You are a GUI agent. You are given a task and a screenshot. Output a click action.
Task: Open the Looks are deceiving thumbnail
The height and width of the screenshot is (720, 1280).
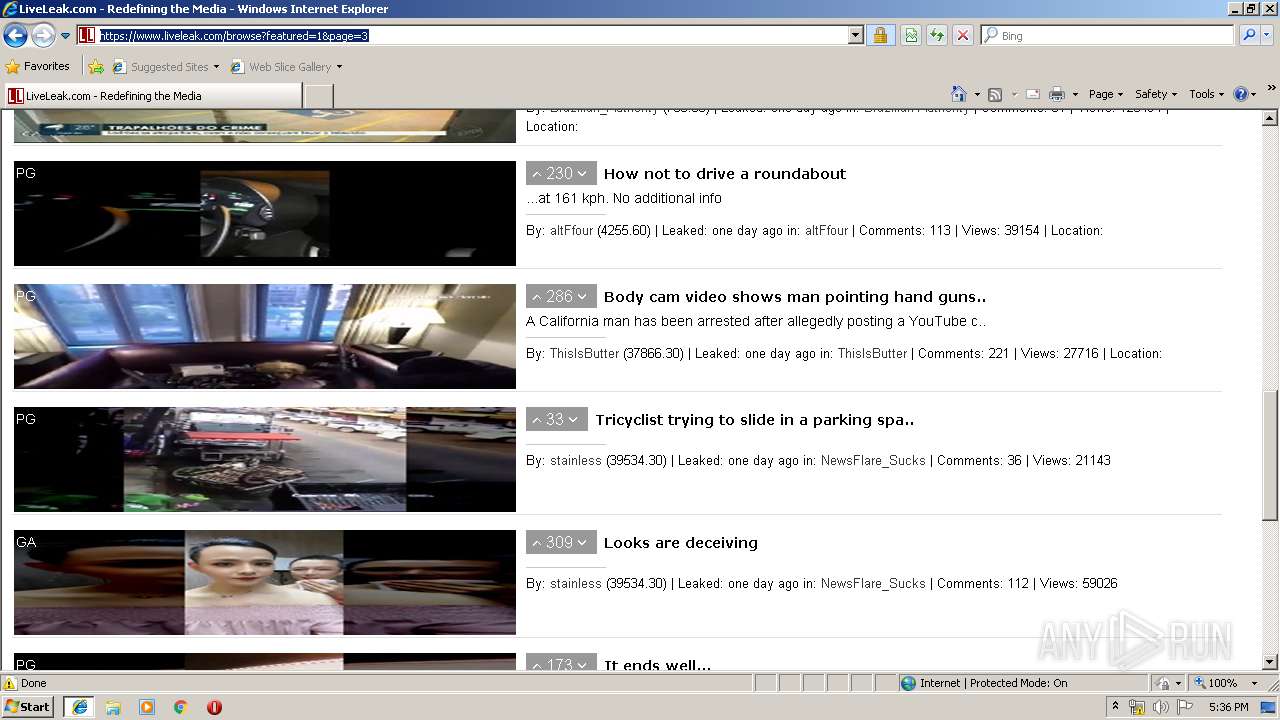[x=265, y=582]
